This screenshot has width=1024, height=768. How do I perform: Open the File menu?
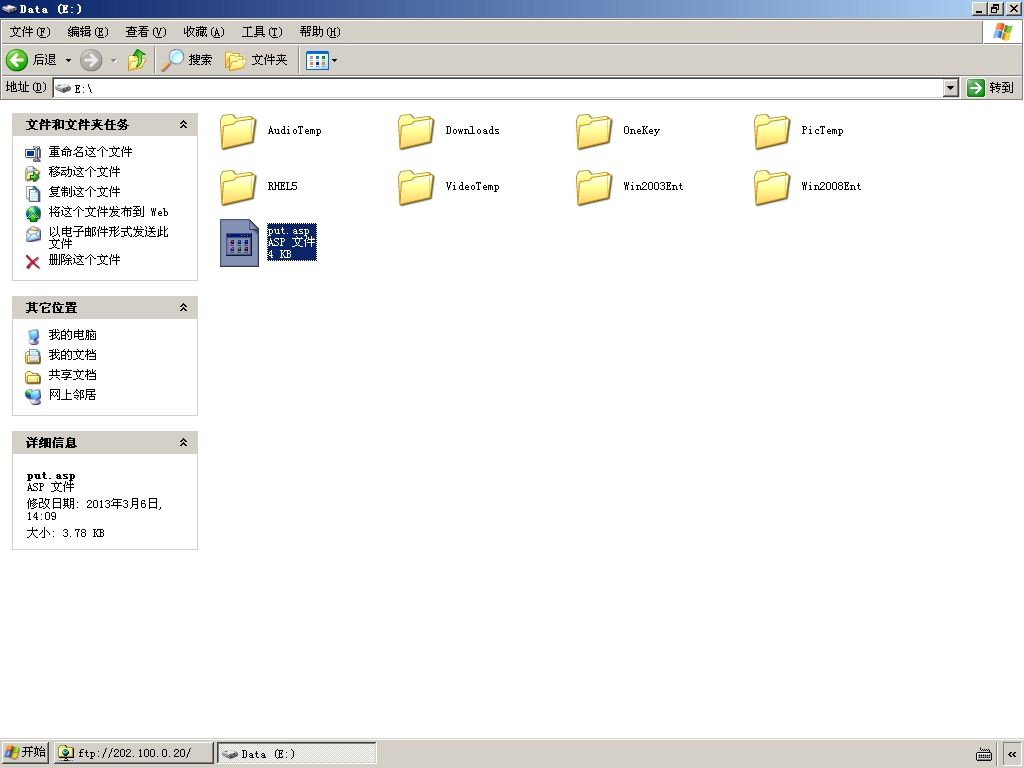(29, 31)
